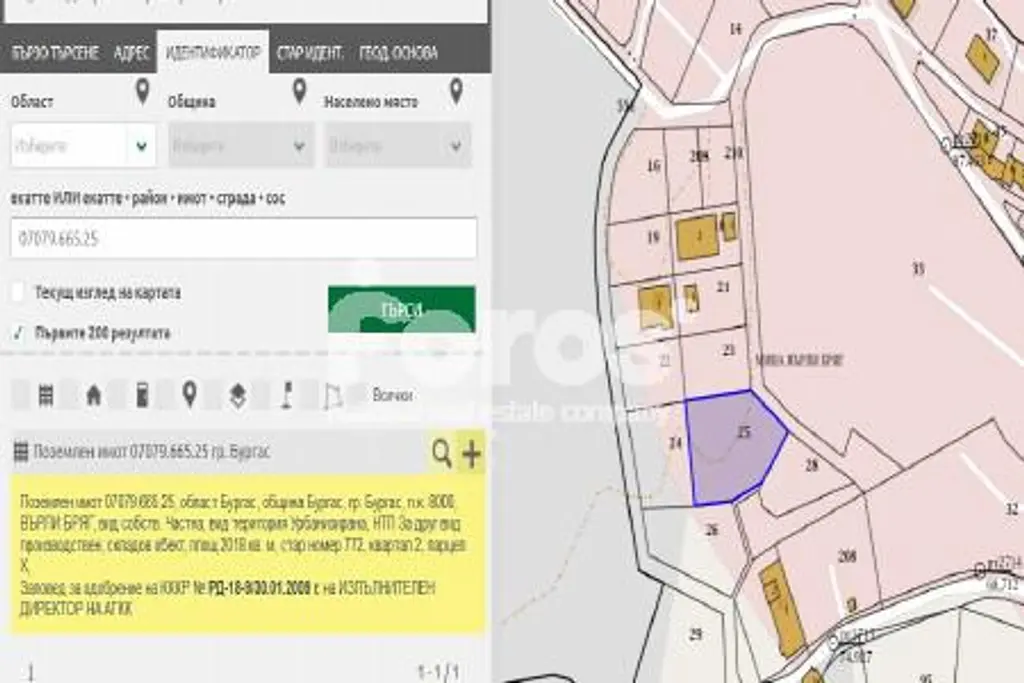
Task: Open the Област dropdown
Action: tap(83, 146)
